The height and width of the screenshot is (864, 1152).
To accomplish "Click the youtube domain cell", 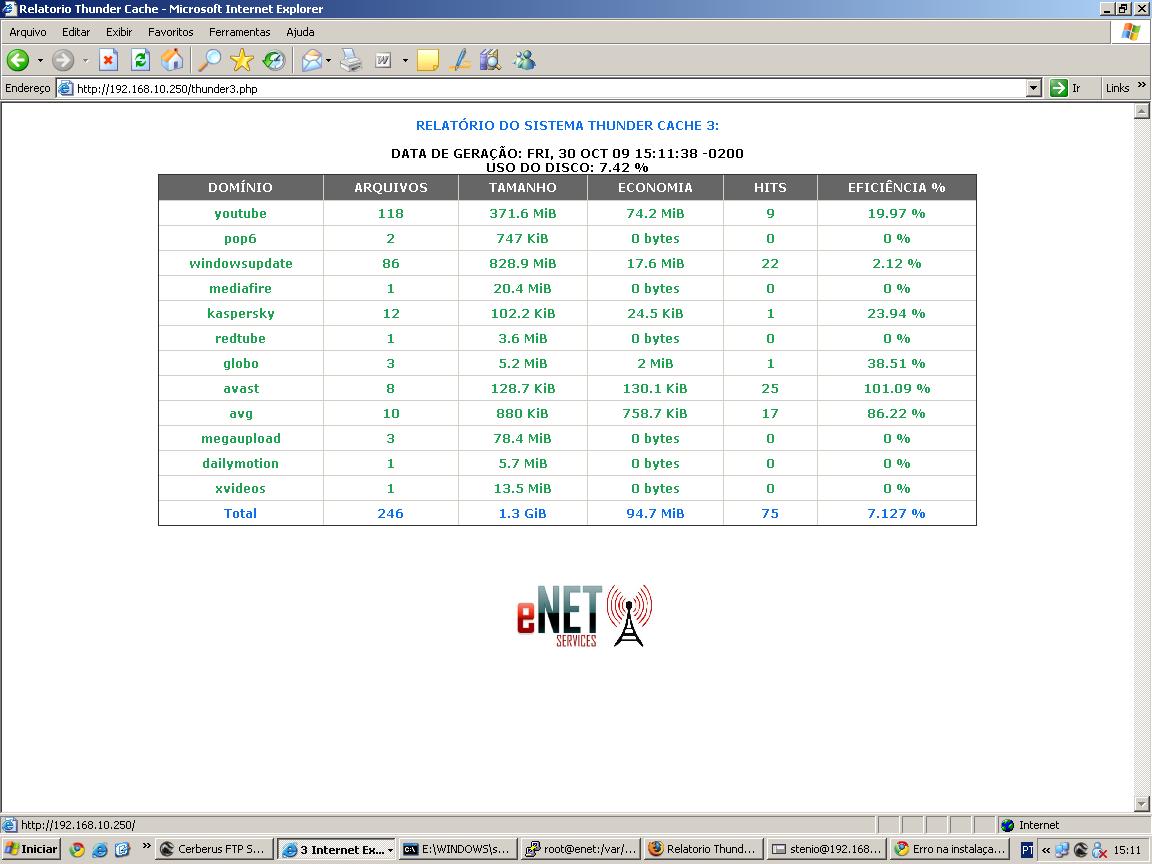I will point(241,214).
